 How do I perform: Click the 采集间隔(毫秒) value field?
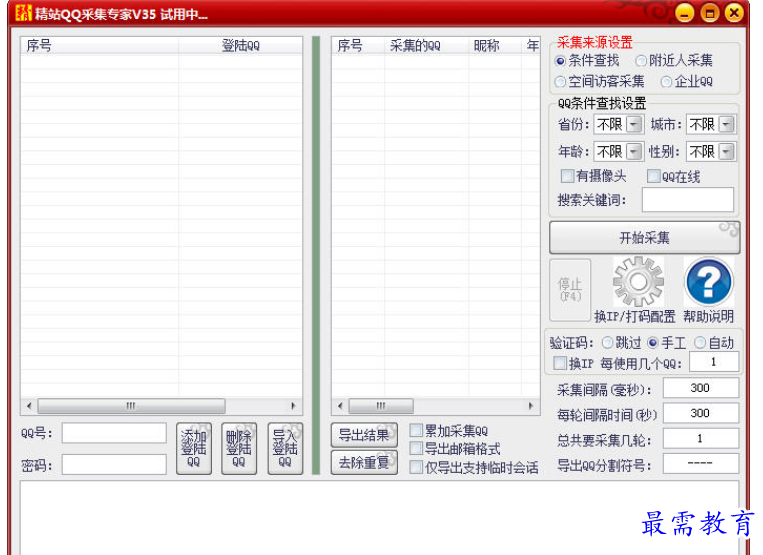701,388
